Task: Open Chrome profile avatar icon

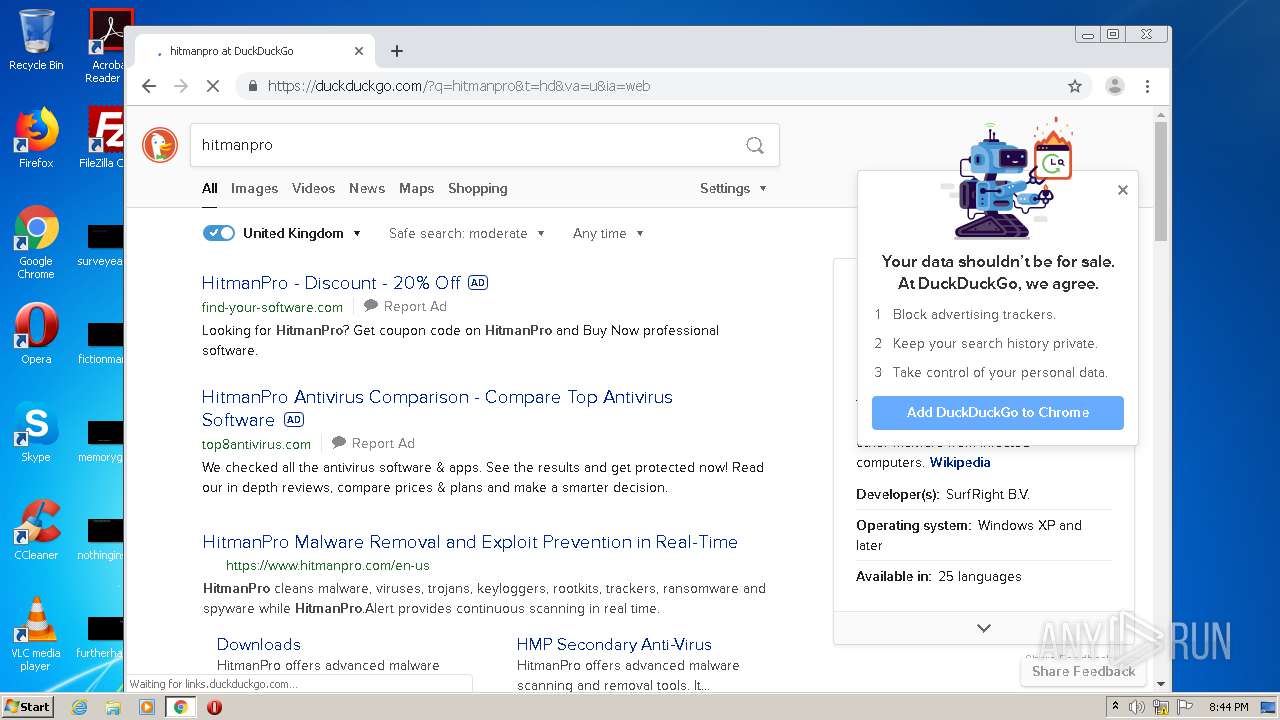Action: [1115, 86]
